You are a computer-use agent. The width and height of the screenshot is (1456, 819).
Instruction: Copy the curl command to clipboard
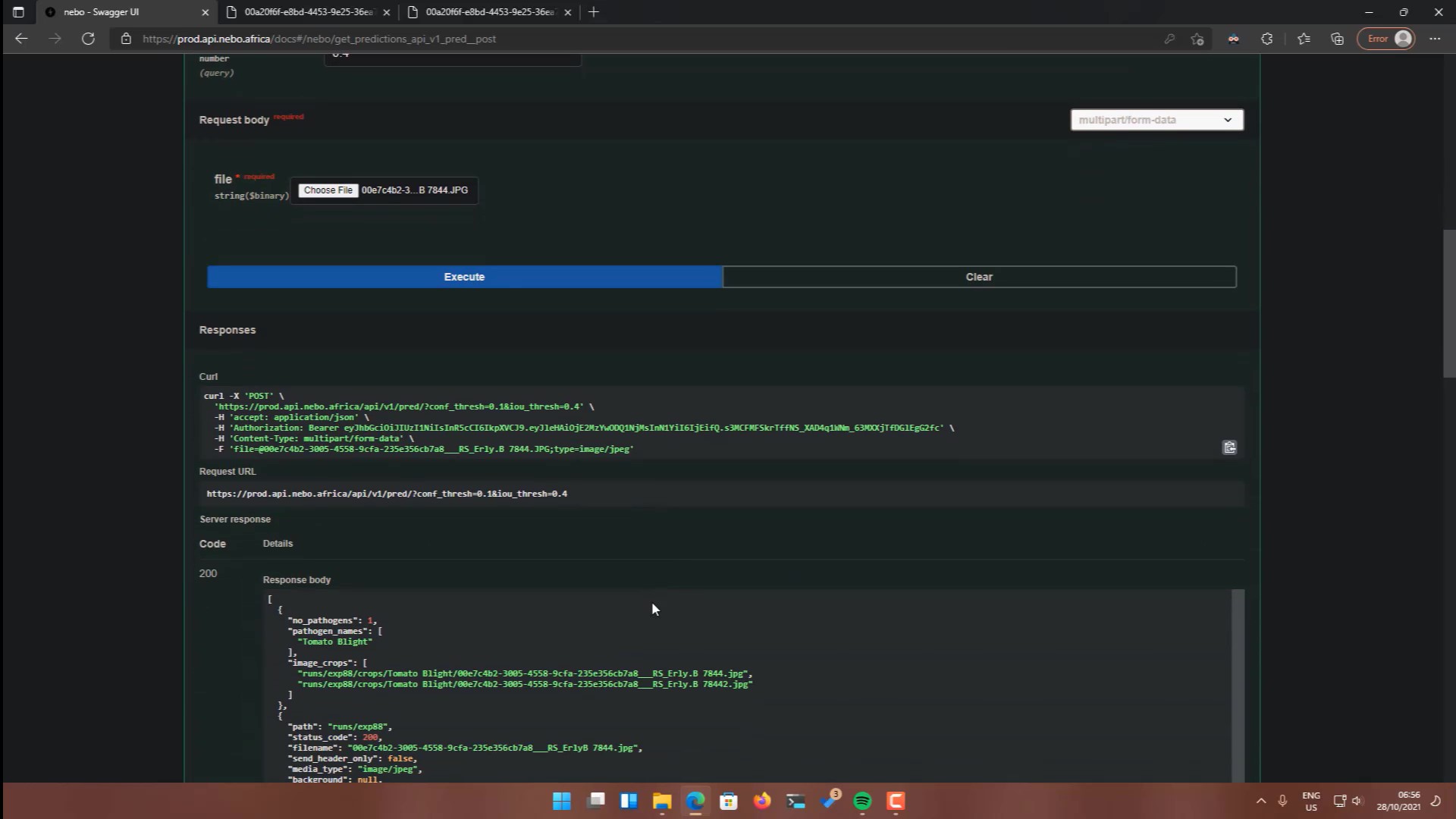click(1229, 447)
